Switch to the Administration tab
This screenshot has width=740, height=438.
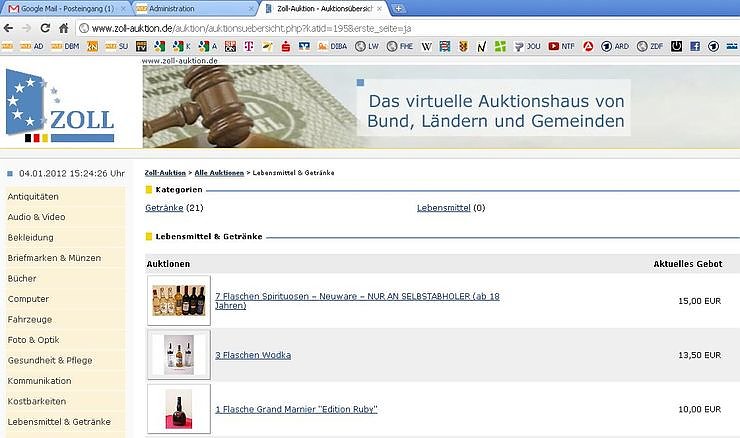(x=190, y=8)
